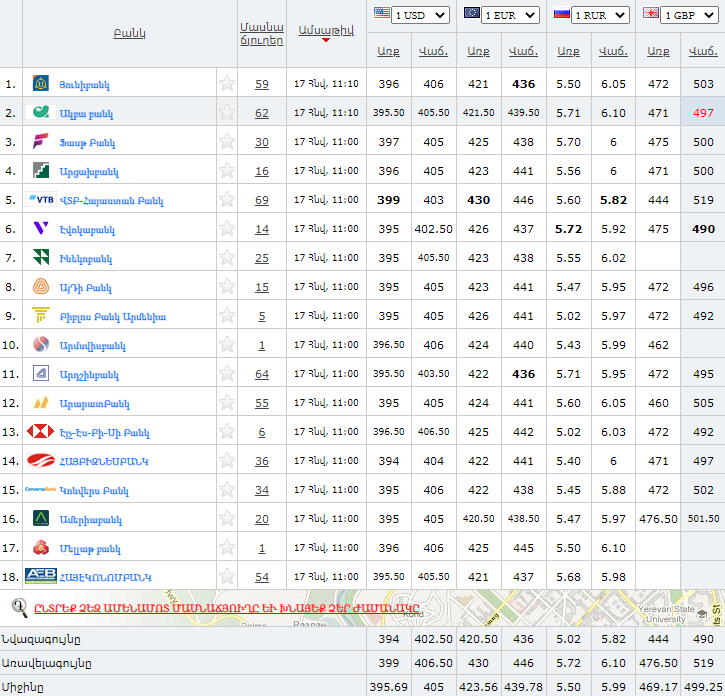Open the 1 USD currency dropdown
The width and height of the screenshot is (725, 696).
tap(420, 15)
